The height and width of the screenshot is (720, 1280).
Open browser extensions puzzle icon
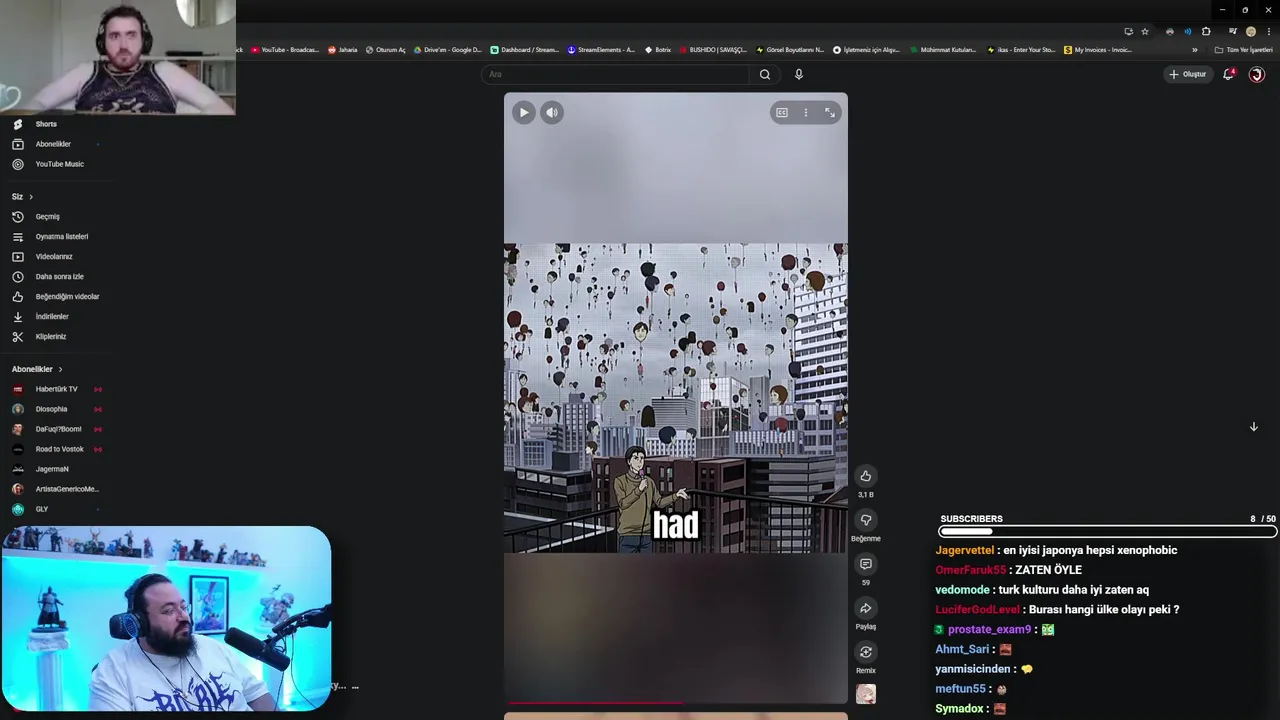coord(1206,32)
